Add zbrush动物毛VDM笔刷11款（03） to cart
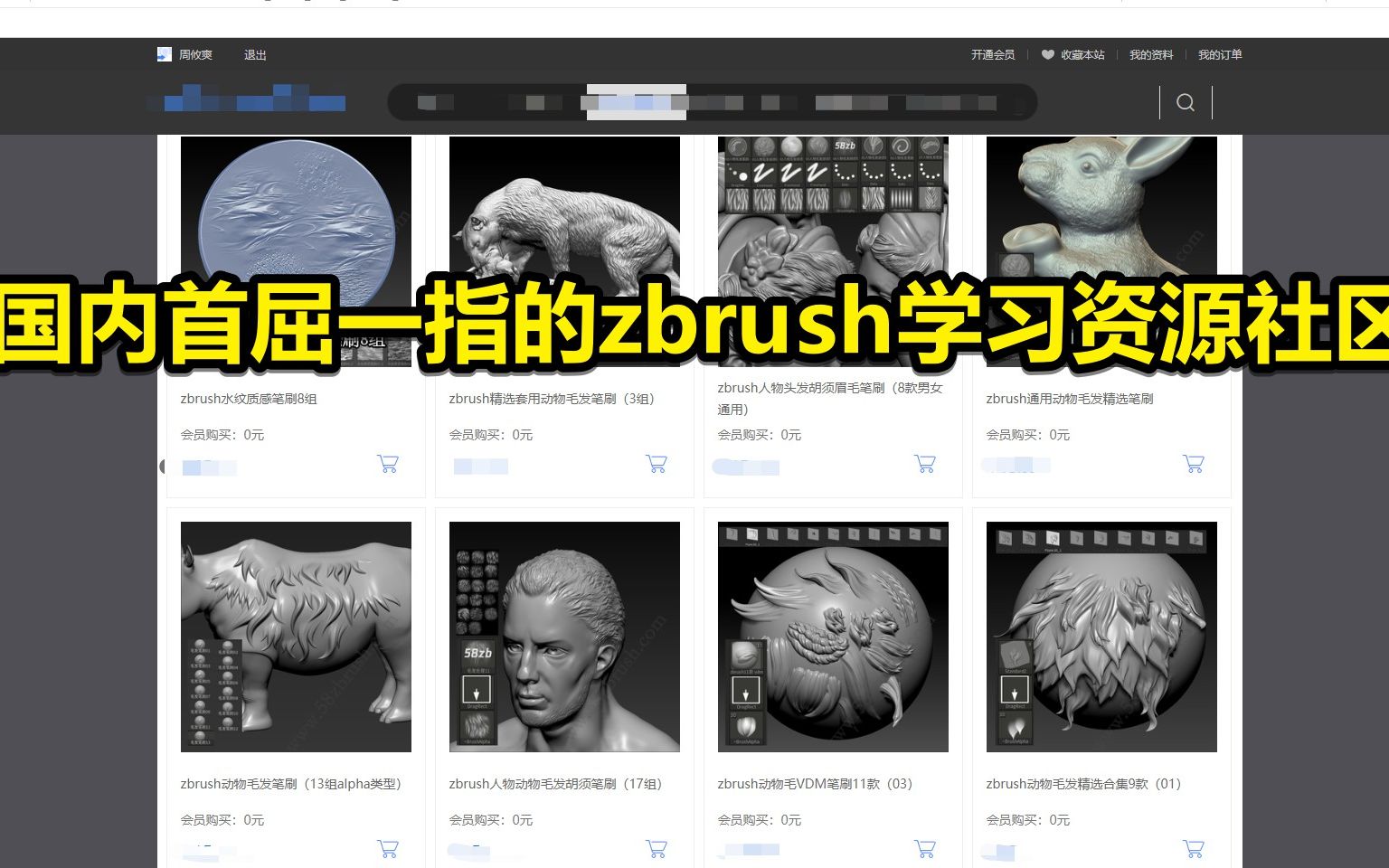 coord(925,849)
